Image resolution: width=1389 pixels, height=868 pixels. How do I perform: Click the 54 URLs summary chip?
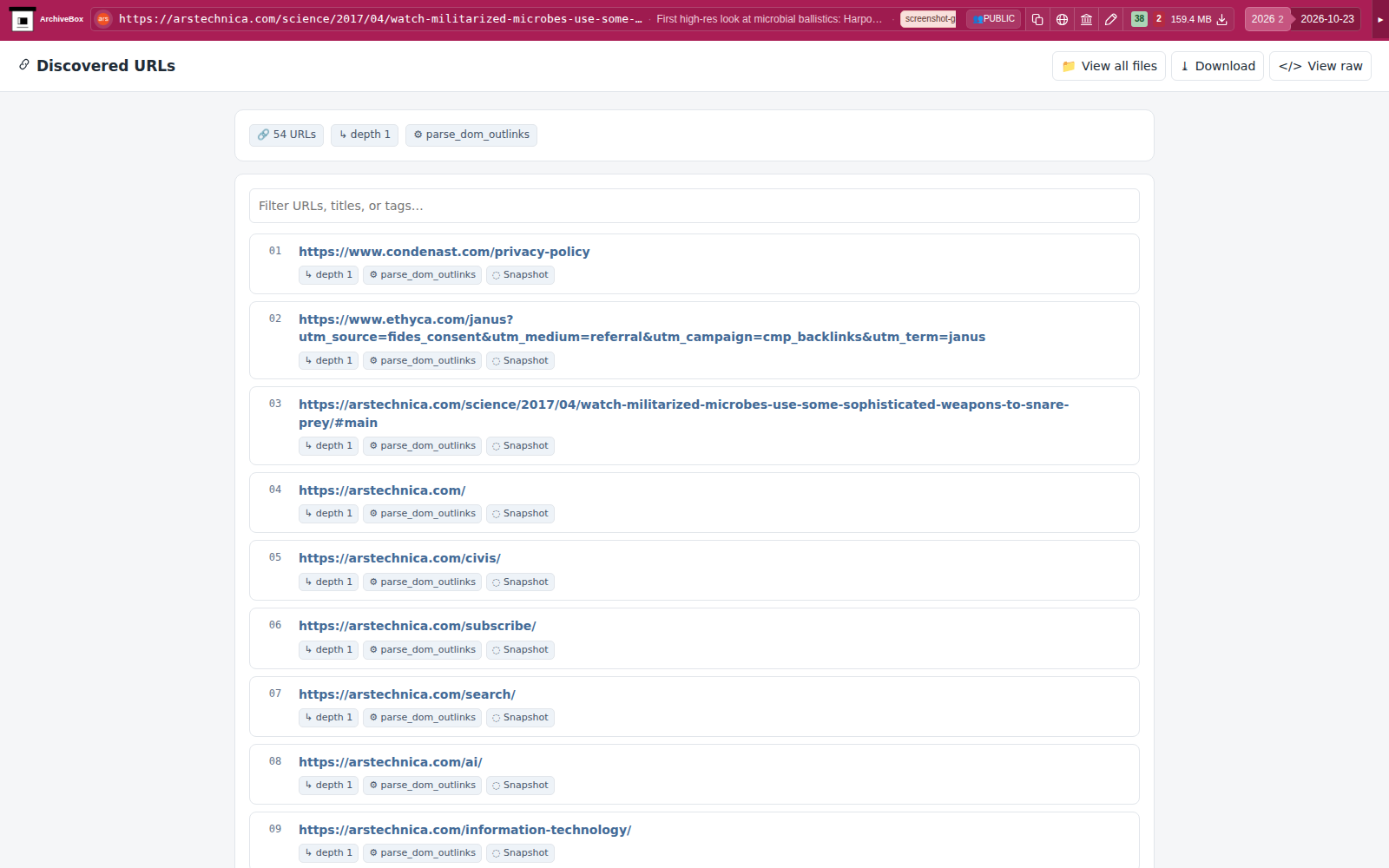(x=286, y=135)
